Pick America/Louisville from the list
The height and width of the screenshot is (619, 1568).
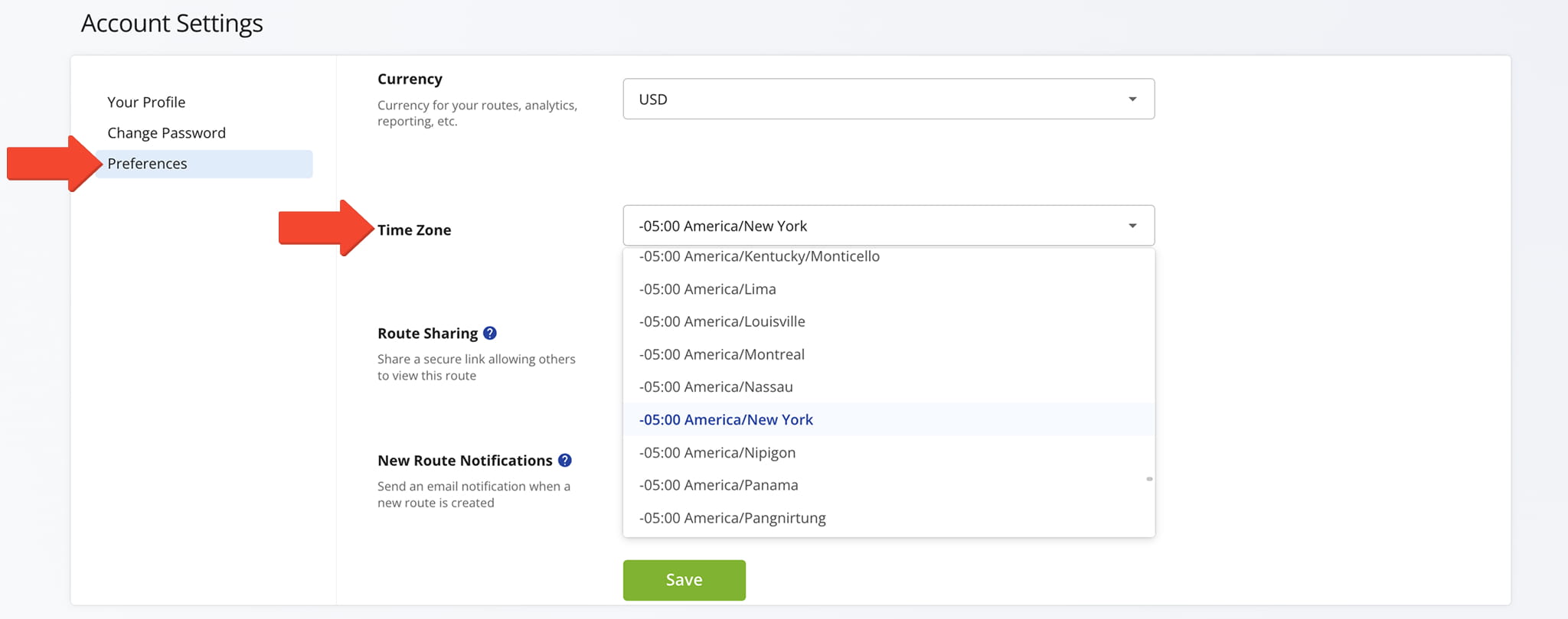point(721,321)
